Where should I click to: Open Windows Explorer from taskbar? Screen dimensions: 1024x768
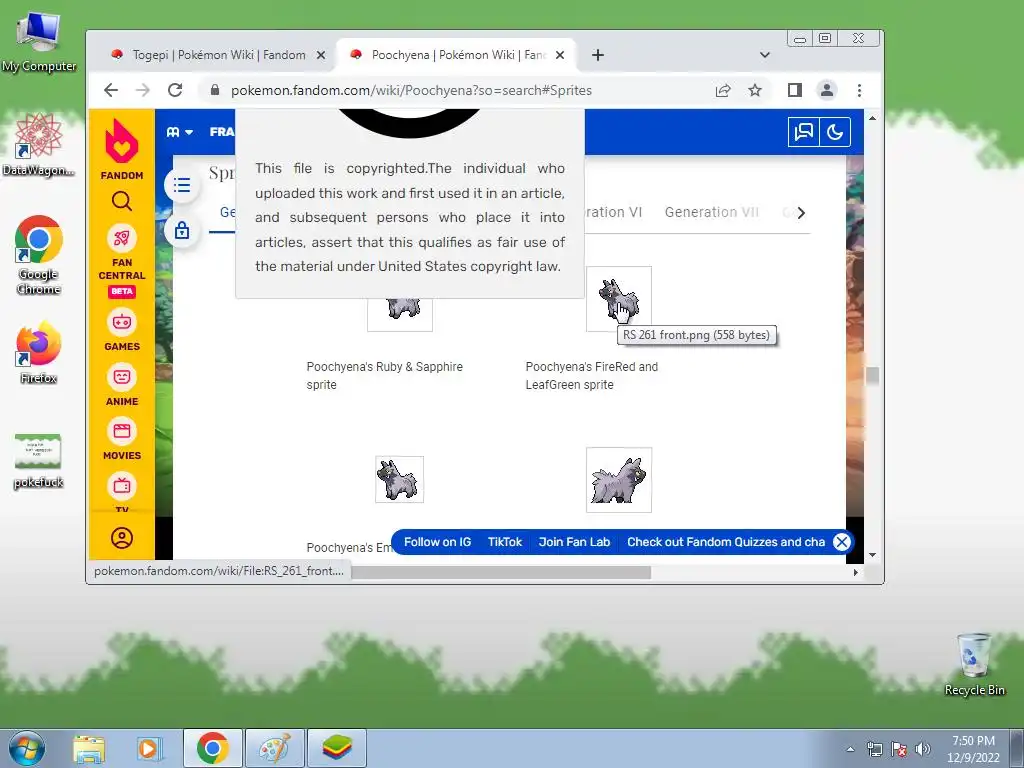tap(89, 748)
